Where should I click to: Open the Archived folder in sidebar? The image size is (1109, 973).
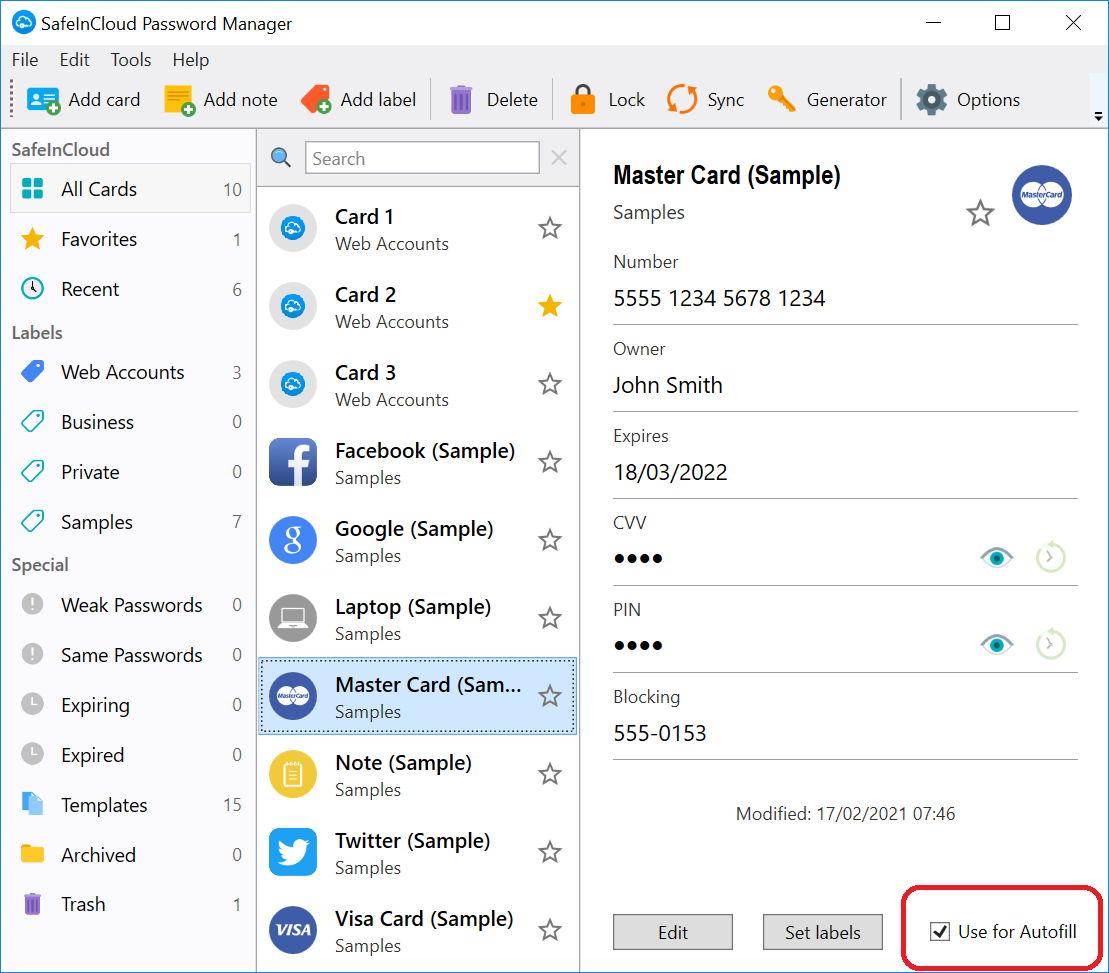(x=131, y=855)
